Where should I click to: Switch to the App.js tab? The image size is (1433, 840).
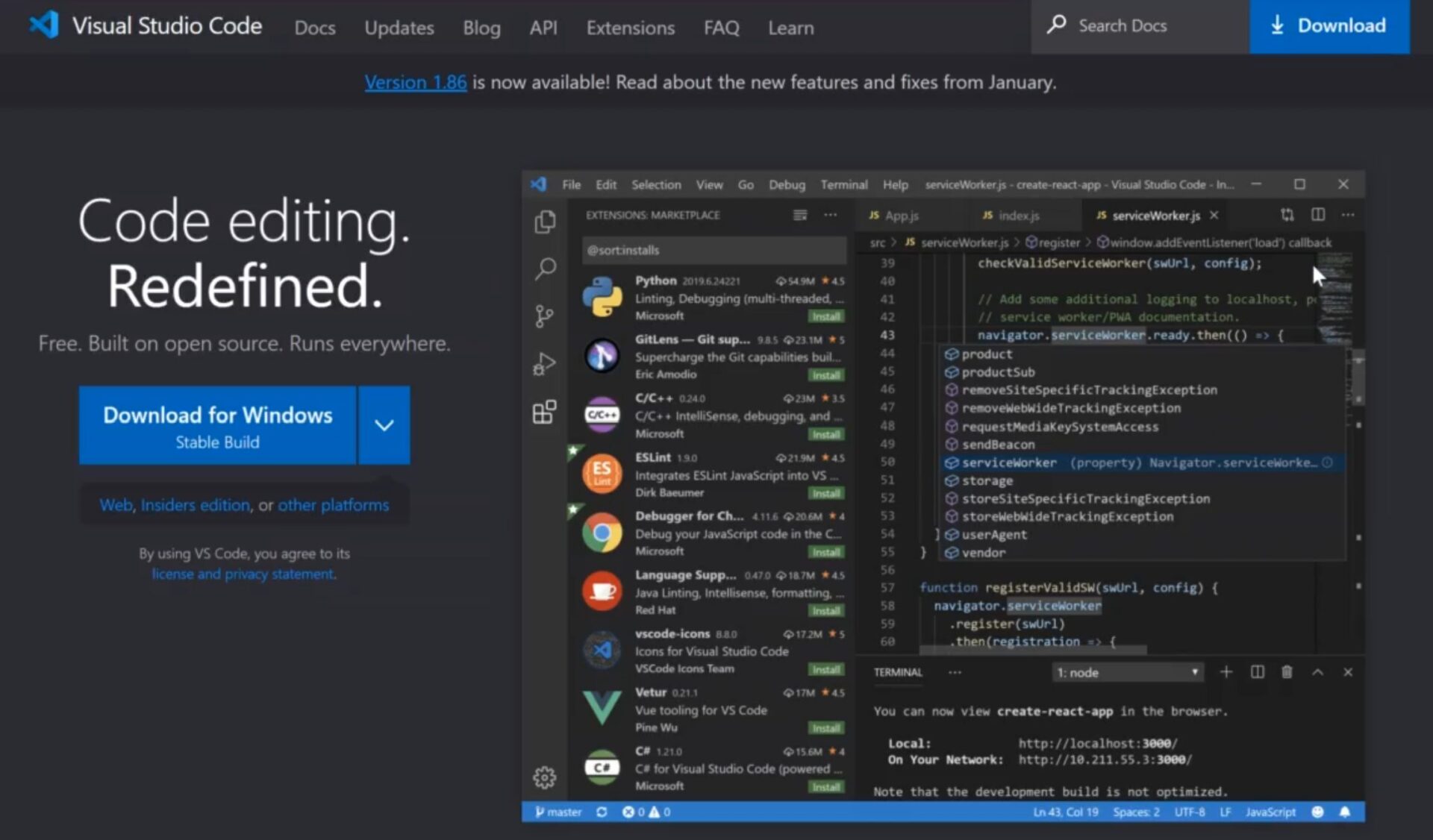900,215
